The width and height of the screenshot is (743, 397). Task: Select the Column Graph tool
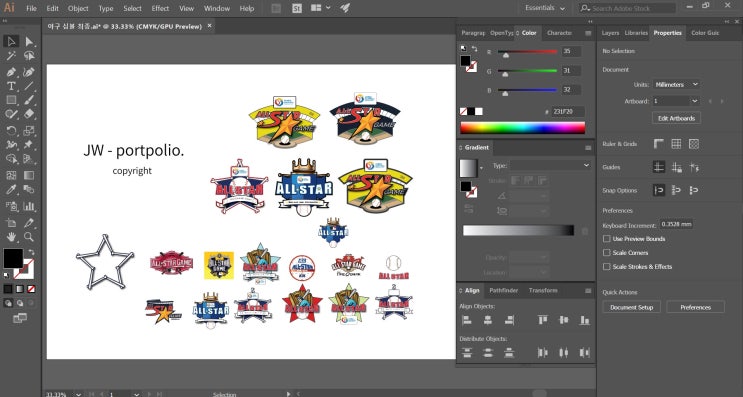click(x=29, y=206)
